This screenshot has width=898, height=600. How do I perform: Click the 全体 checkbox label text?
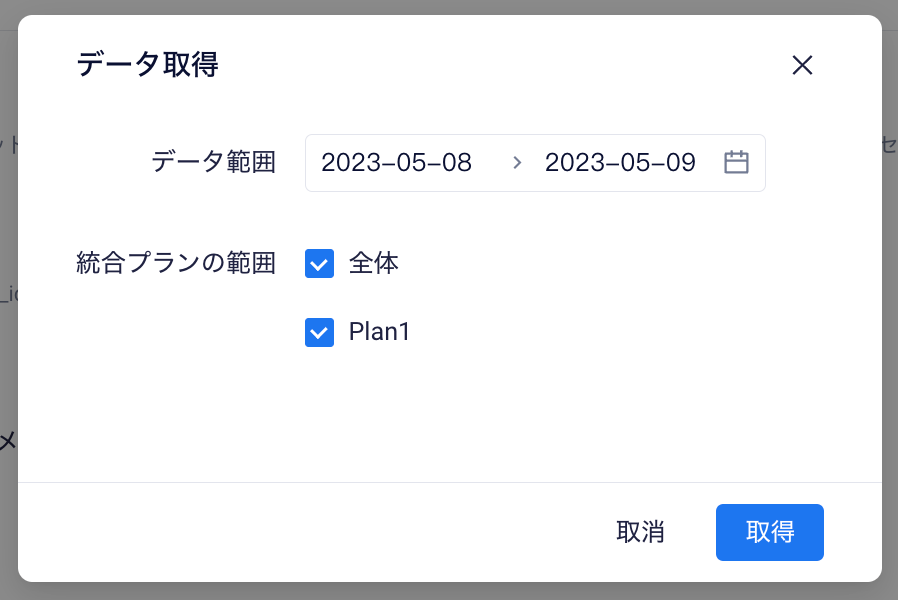pos(374,264)
